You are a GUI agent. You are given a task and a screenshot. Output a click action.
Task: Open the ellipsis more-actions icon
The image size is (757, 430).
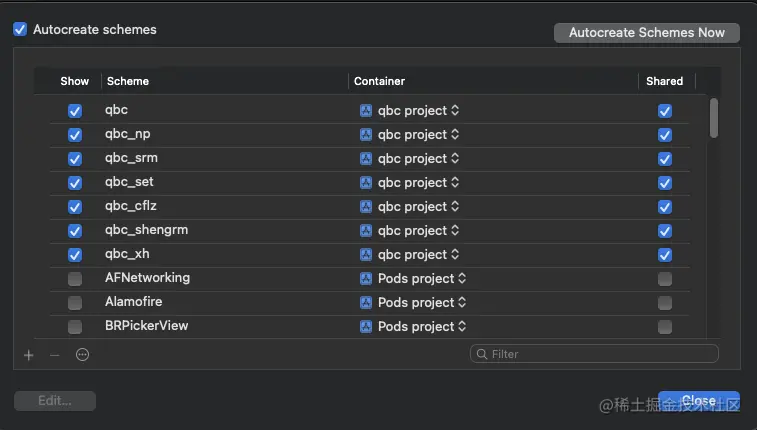tap(83, 354)
